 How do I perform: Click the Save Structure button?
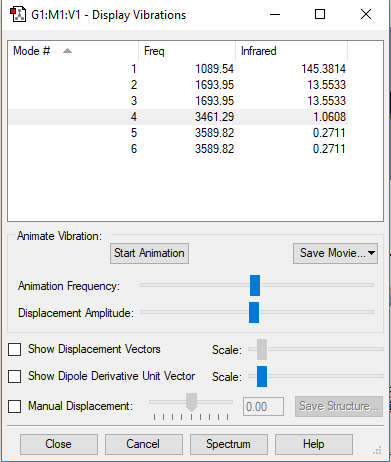(x=339, y=406)
